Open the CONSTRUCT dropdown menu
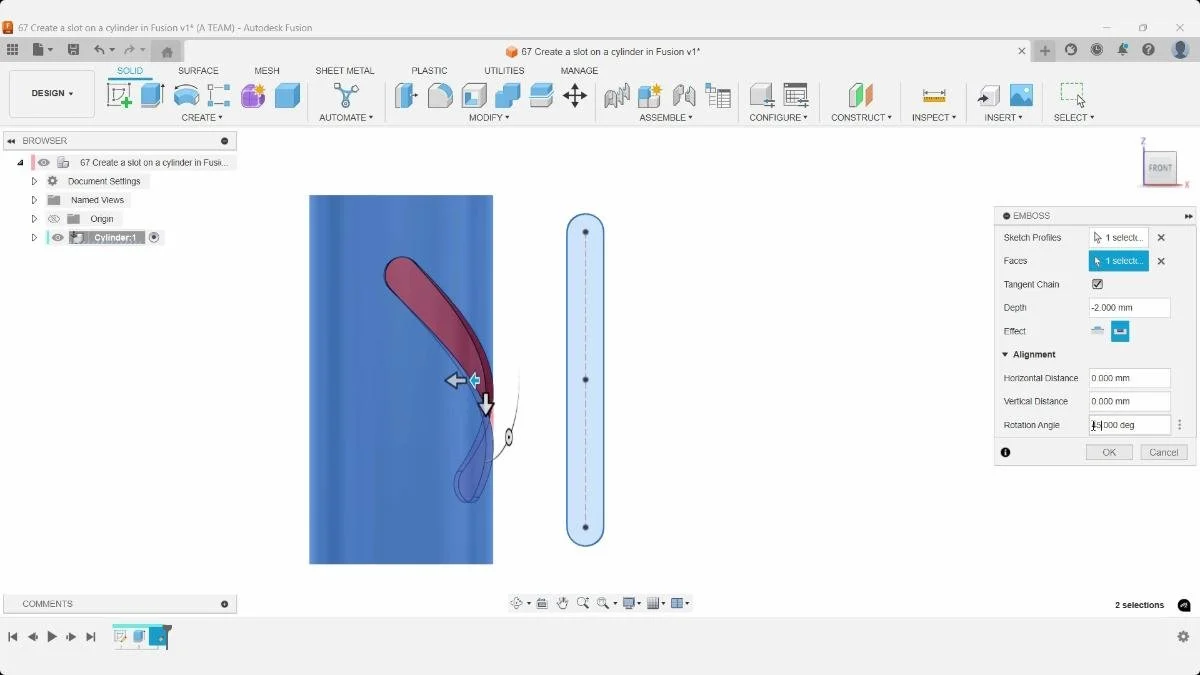 click(x=861, y=118)
